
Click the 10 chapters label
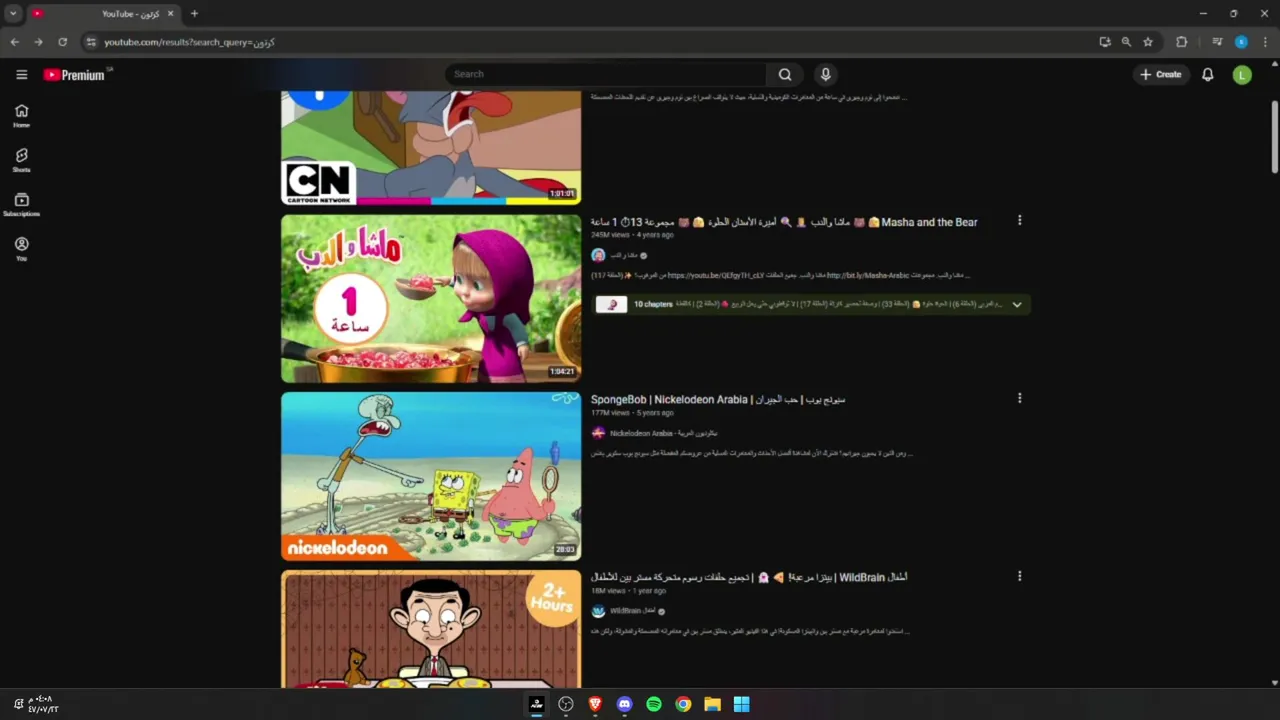tap(653, 304)
